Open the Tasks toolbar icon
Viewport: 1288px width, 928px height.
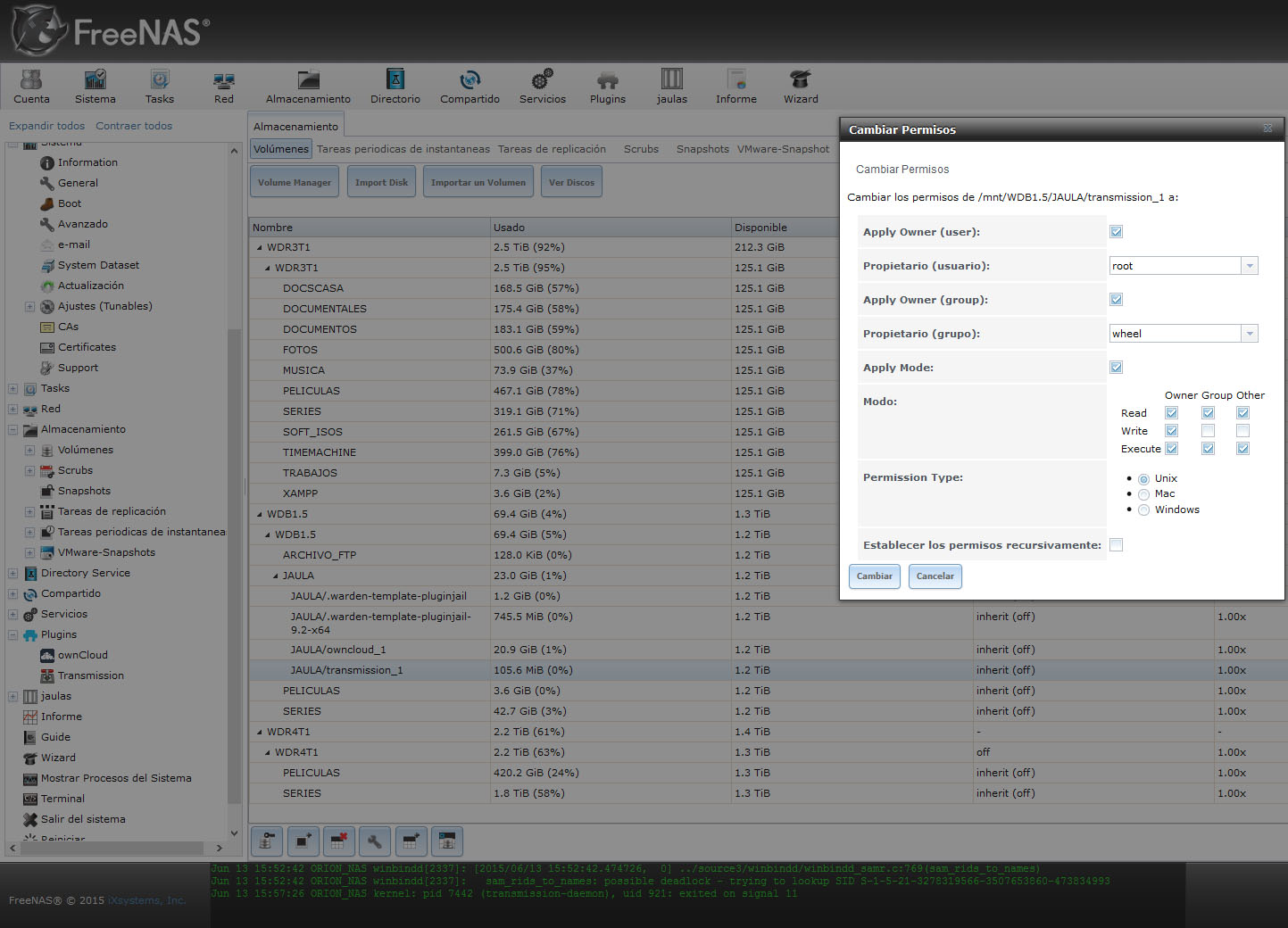(x=160, y=87)
